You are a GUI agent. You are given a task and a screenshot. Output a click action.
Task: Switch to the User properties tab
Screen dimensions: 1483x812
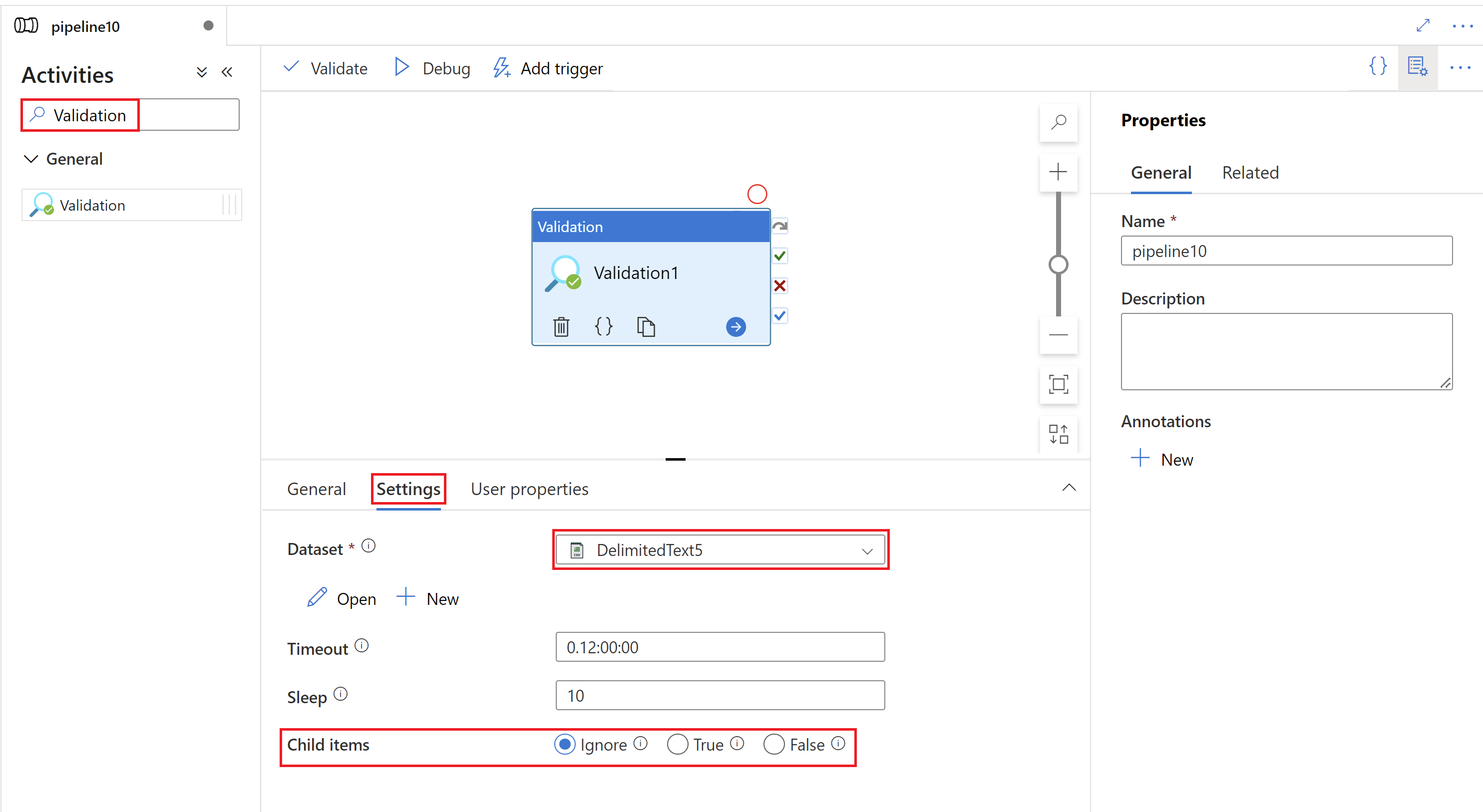click(x=529, y=489)
